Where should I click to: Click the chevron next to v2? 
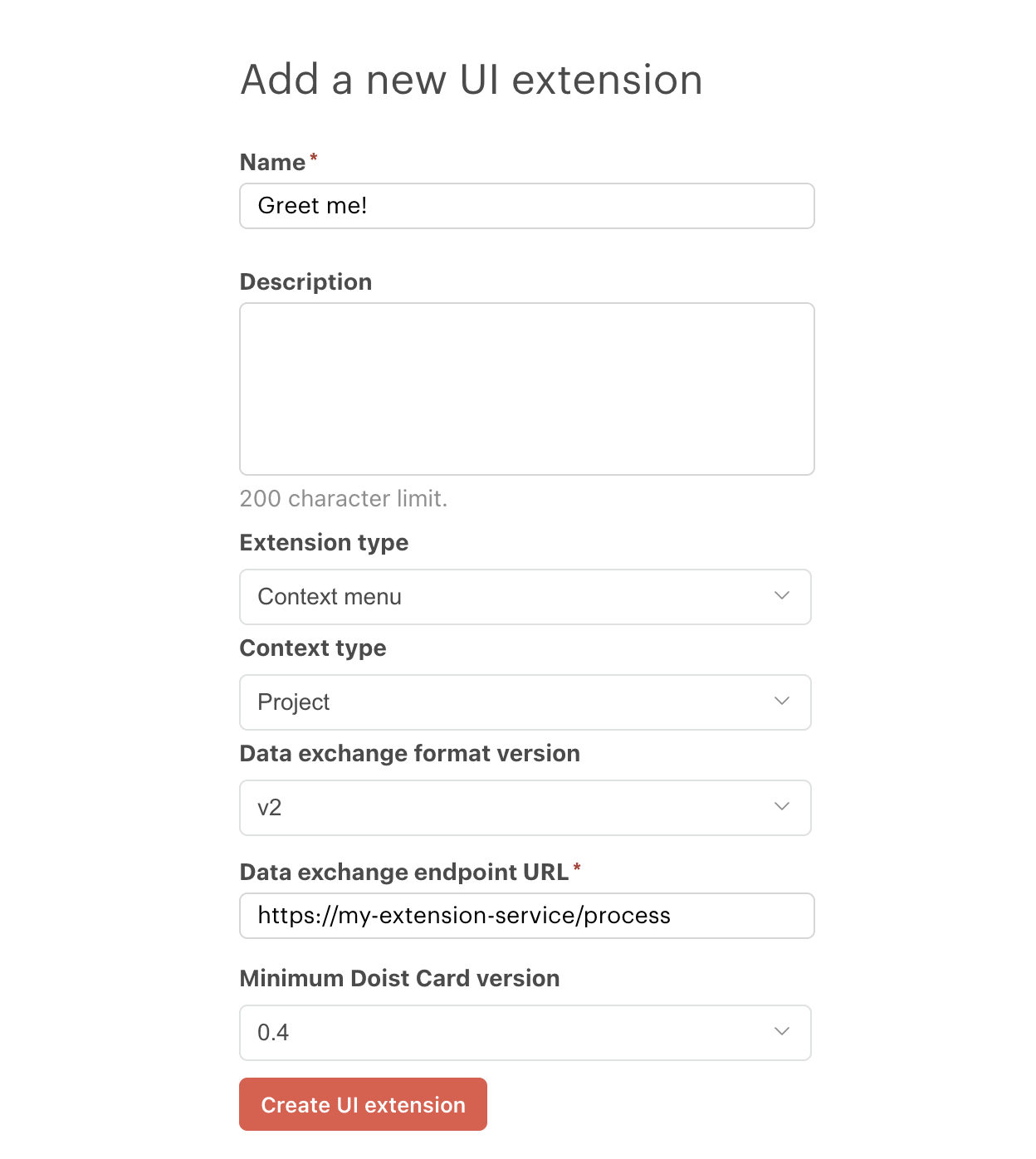779,807
